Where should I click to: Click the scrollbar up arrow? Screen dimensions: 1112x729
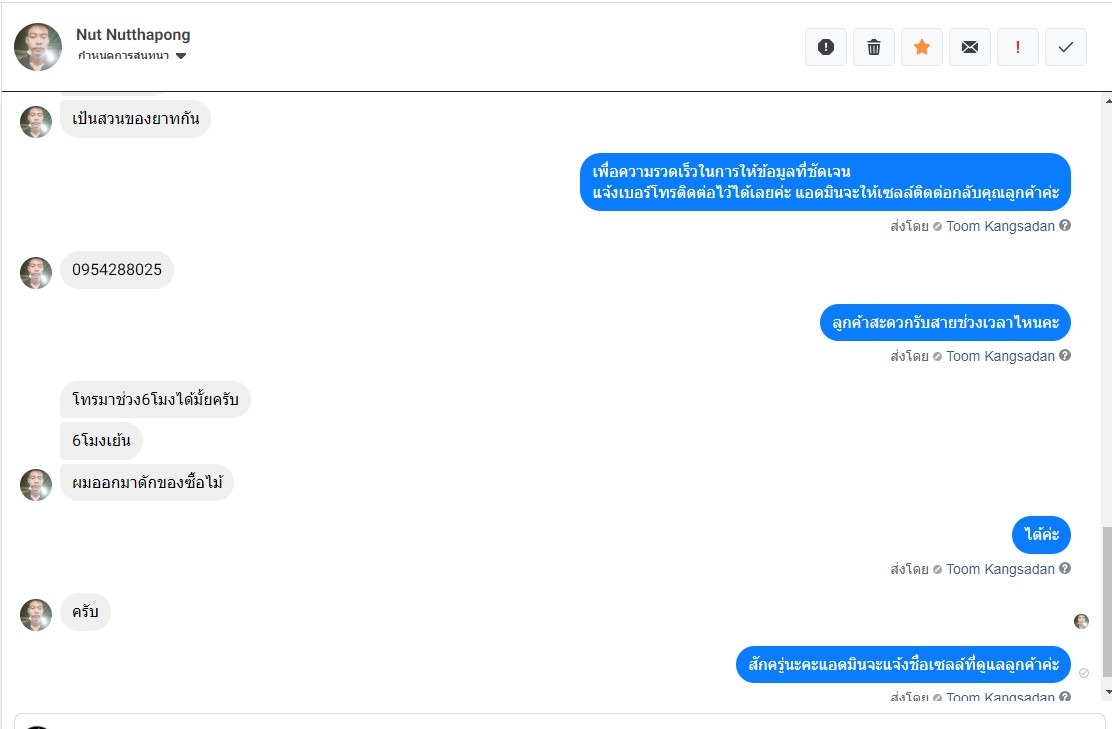[x=1106, y=101]
